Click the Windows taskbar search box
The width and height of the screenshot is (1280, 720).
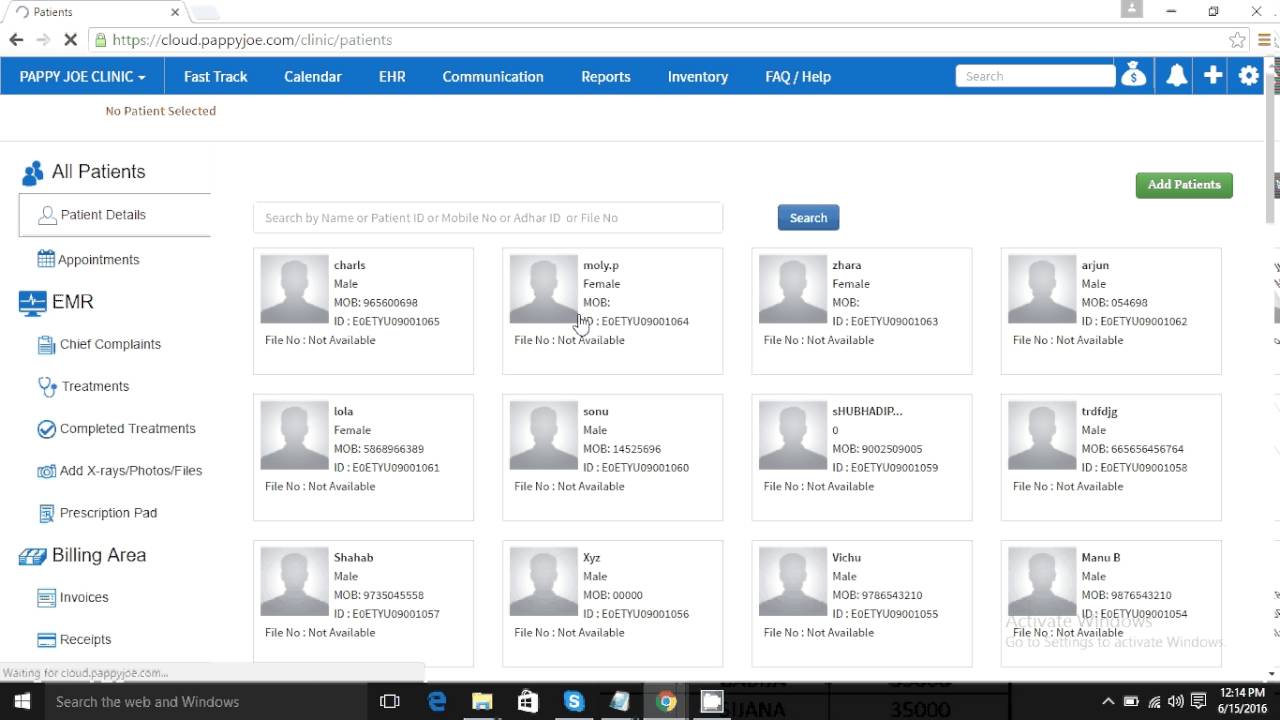pyautogui.click(x=205, y=702)
